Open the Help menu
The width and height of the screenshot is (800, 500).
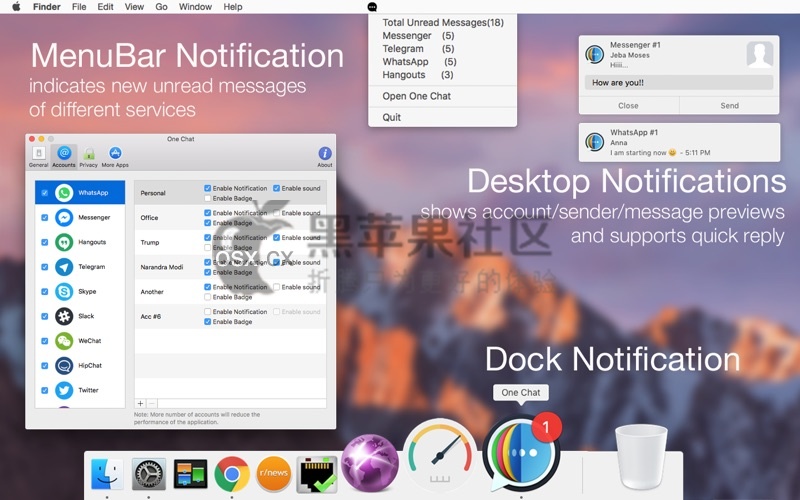pos(233,7)
